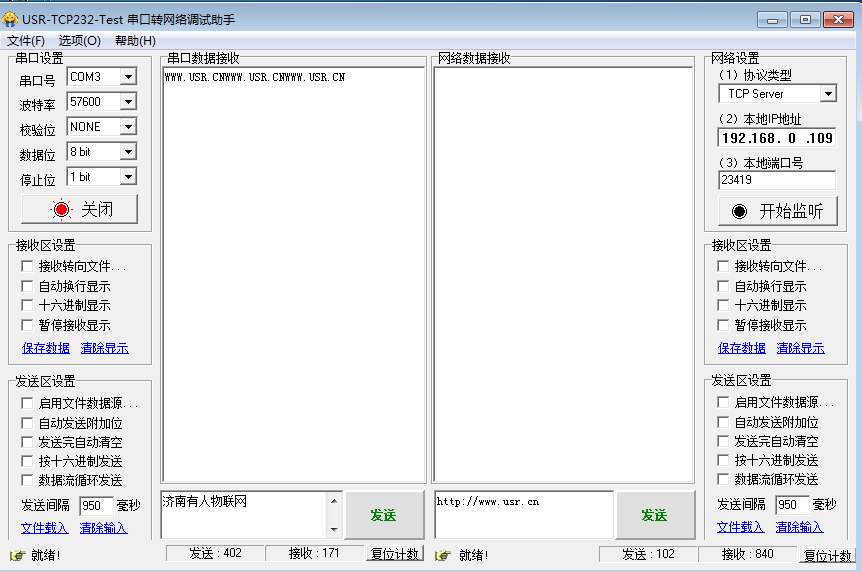Reset the network counter with 复位计数

point(827,555)
